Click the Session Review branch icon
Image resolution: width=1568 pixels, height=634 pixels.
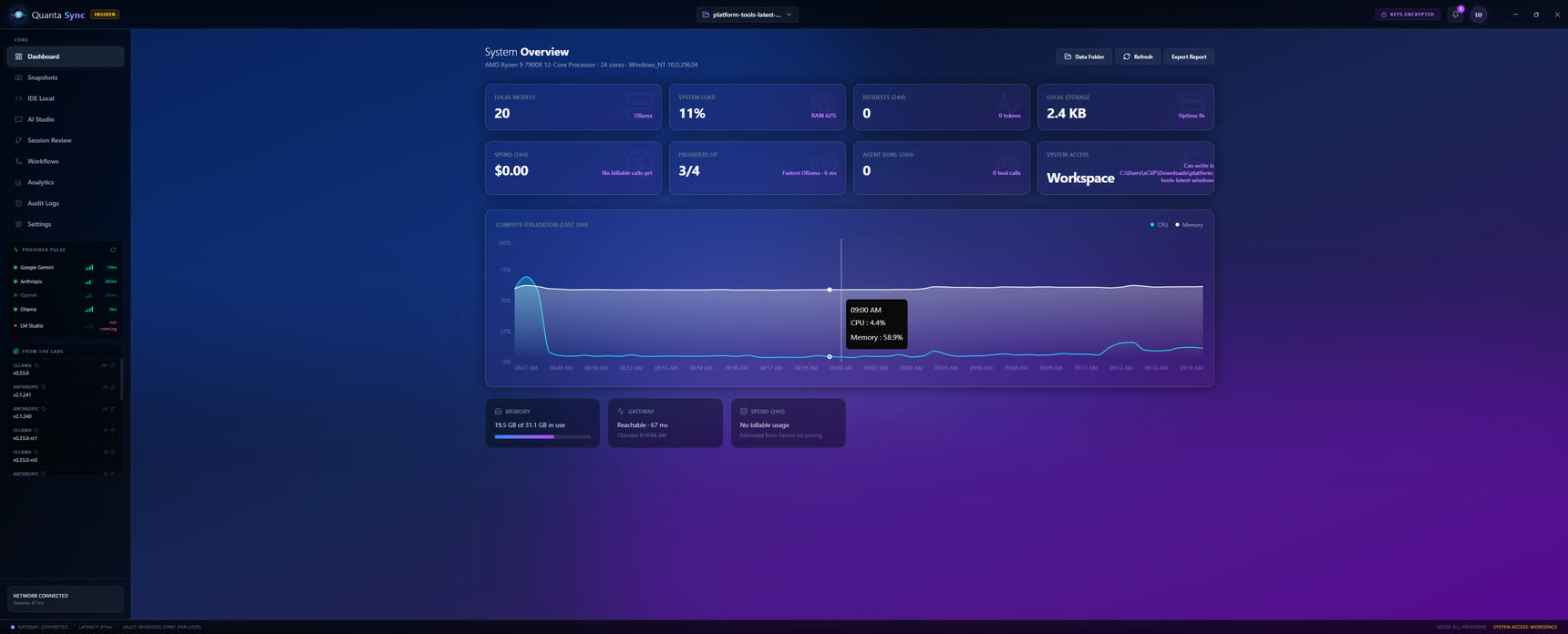click(18, 140)
